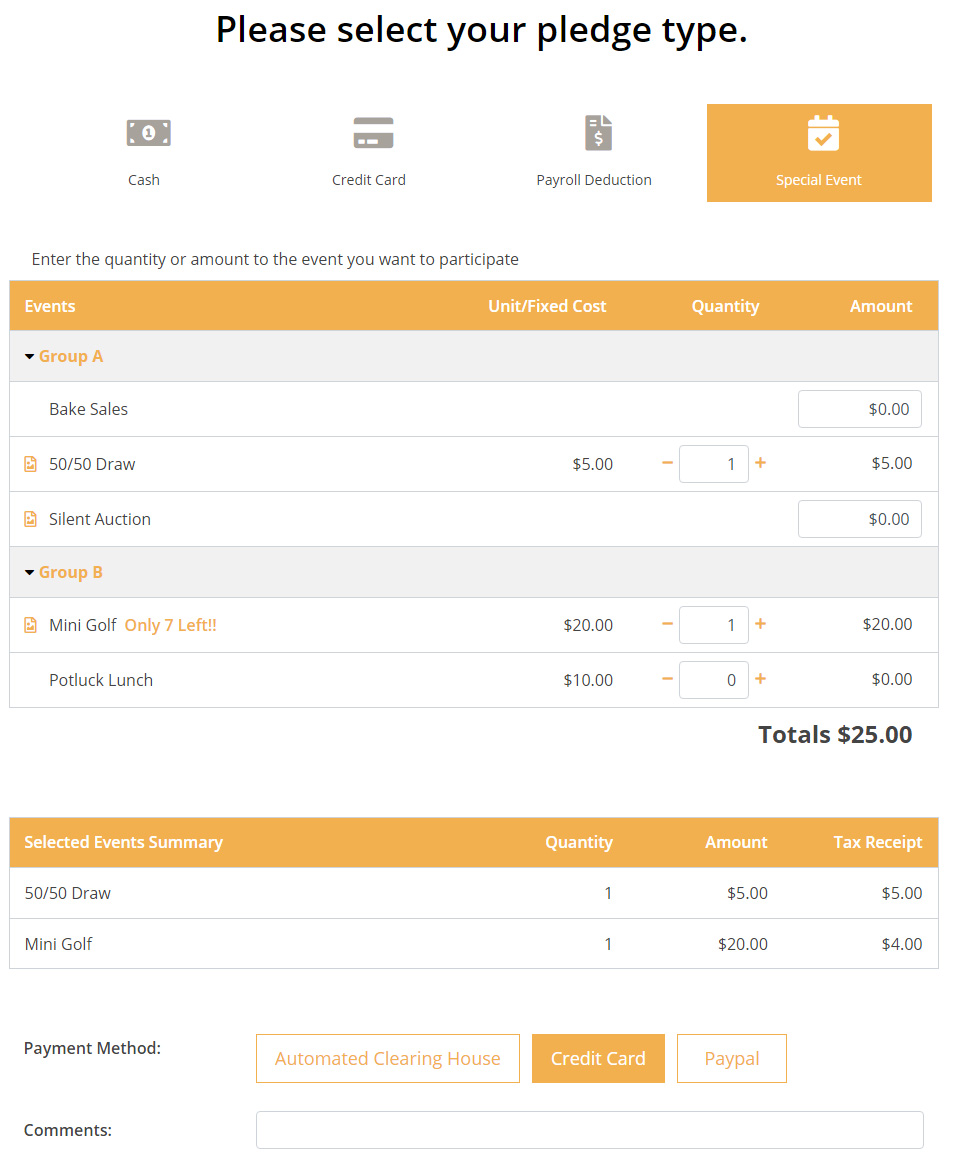
Task: Select the Payroll Deduction pledge icon
Action: pyautogui.click(x=597, y=132)
